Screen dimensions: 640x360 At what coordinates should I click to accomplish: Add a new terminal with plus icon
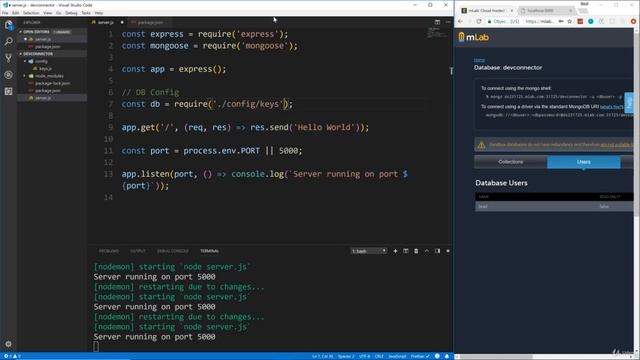395,251
